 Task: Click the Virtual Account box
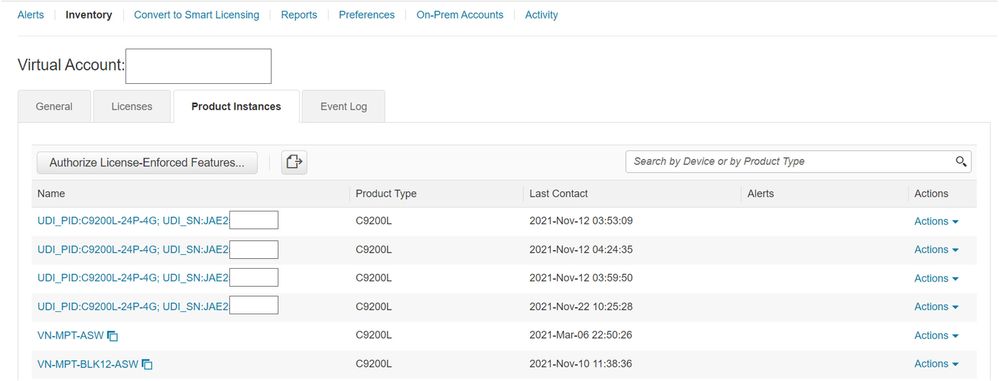coord(198,66)
